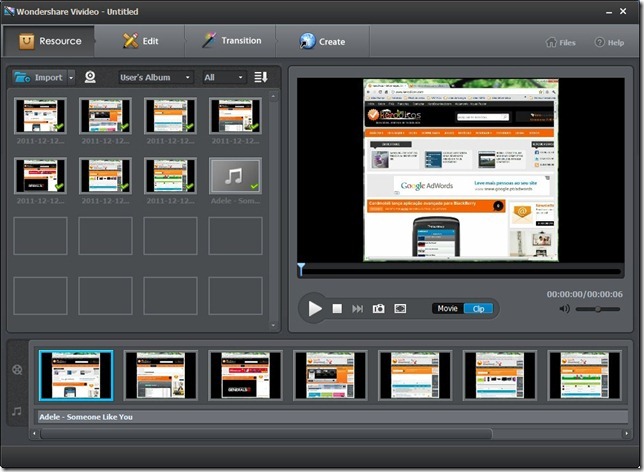644x472 pixels.
Task: Switch preview mode to Movie
Action: point(447,309)
